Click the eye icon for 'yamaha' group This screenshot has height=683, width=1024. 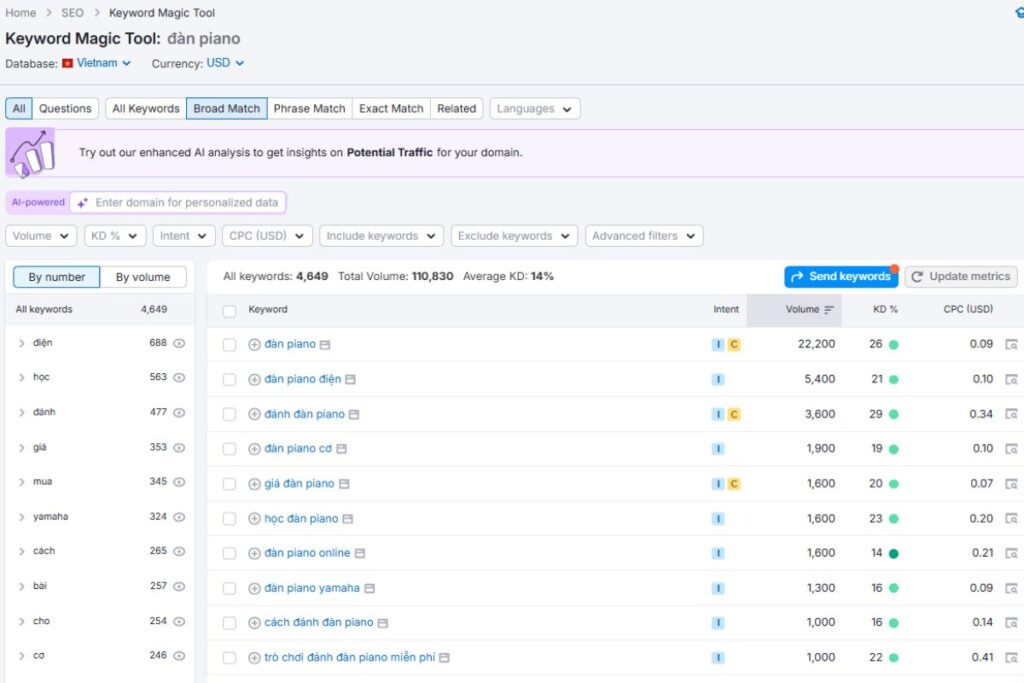tap(179, 517)
